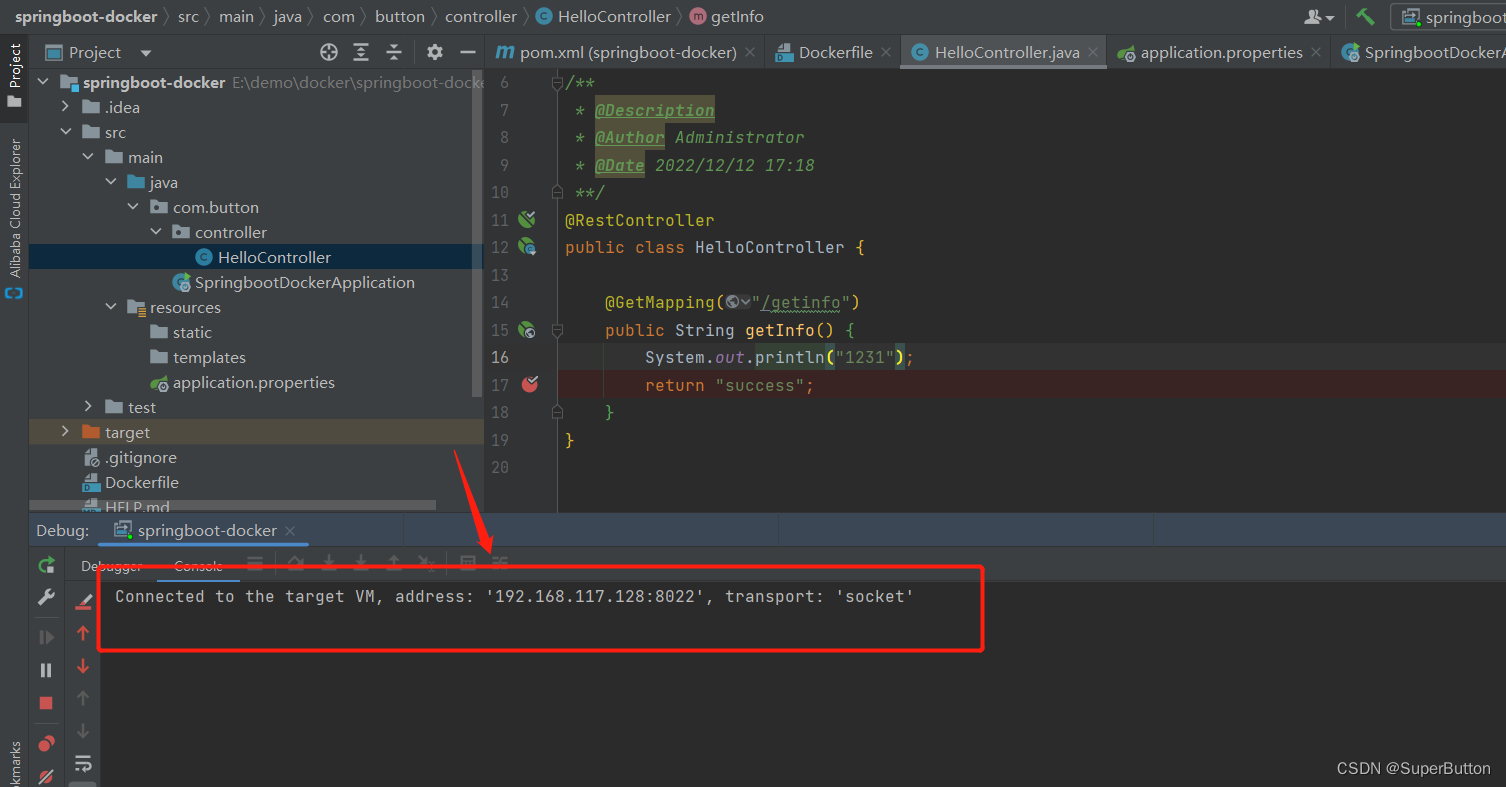Collapse the src folder
1506x787 pixels.
65,132
